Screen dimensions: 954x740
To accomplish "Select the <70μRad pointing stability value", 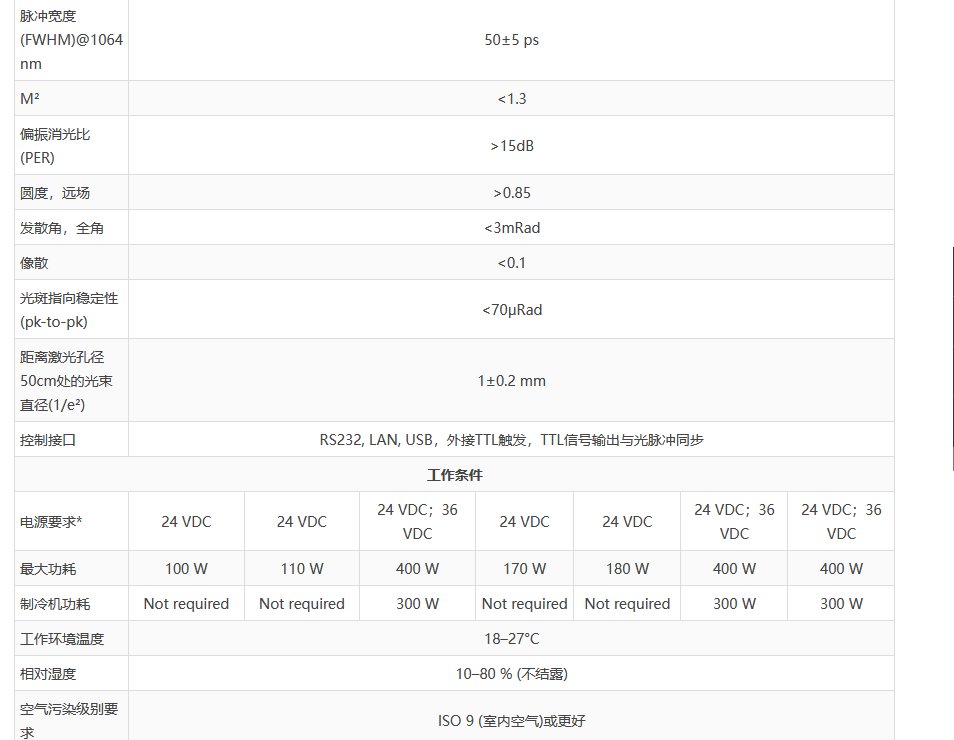I will [x=511, y=310].
